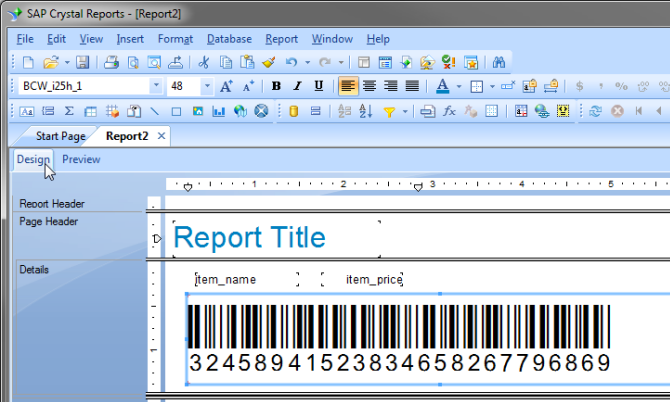Select the barcode field object
Viewport: 670px width, 402px height.
[428, 339]
